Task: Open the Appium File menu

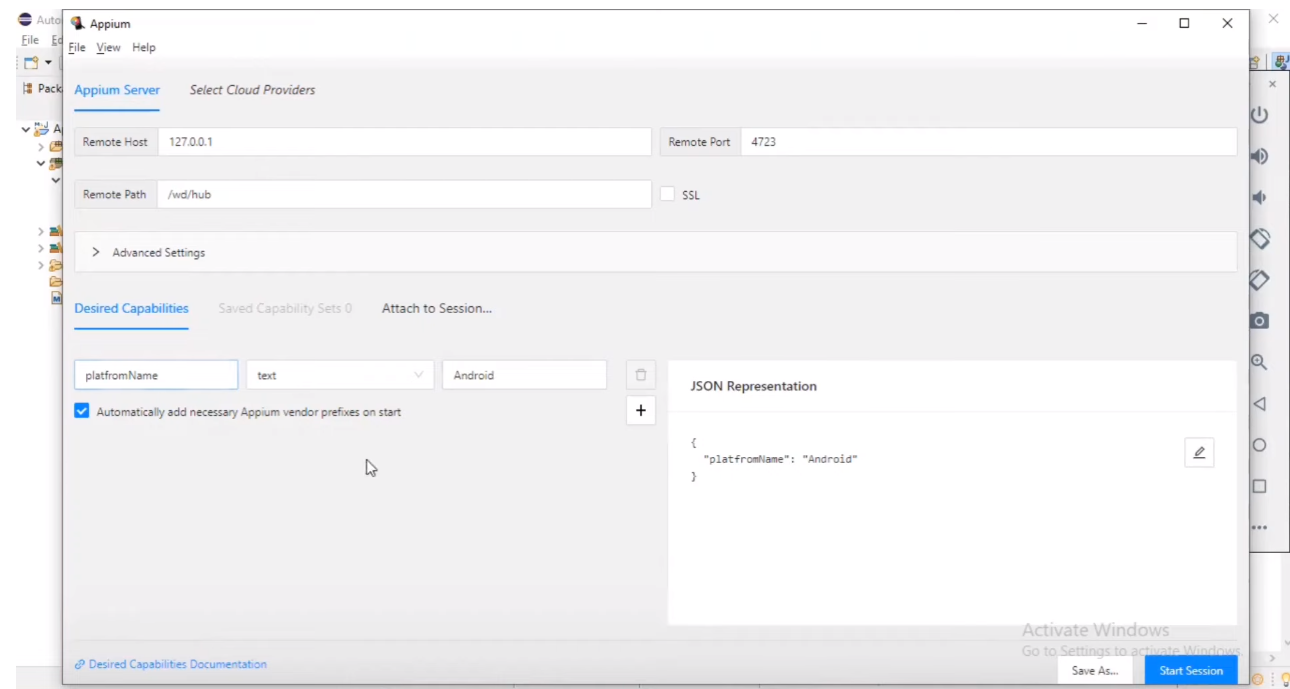Action: point(77,47)
